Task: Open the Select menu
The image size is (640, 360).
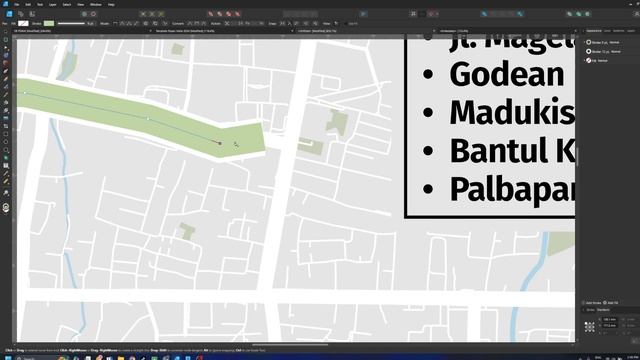Action: coord(67,4)
